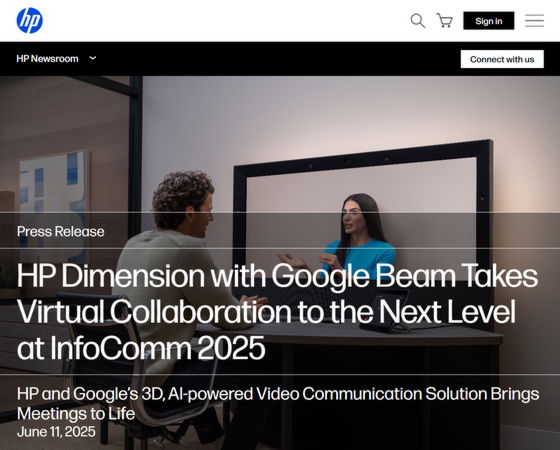Click the black newsroom navigation bar center
Viewport: 560px width, 450px height.
pos(280,59)
